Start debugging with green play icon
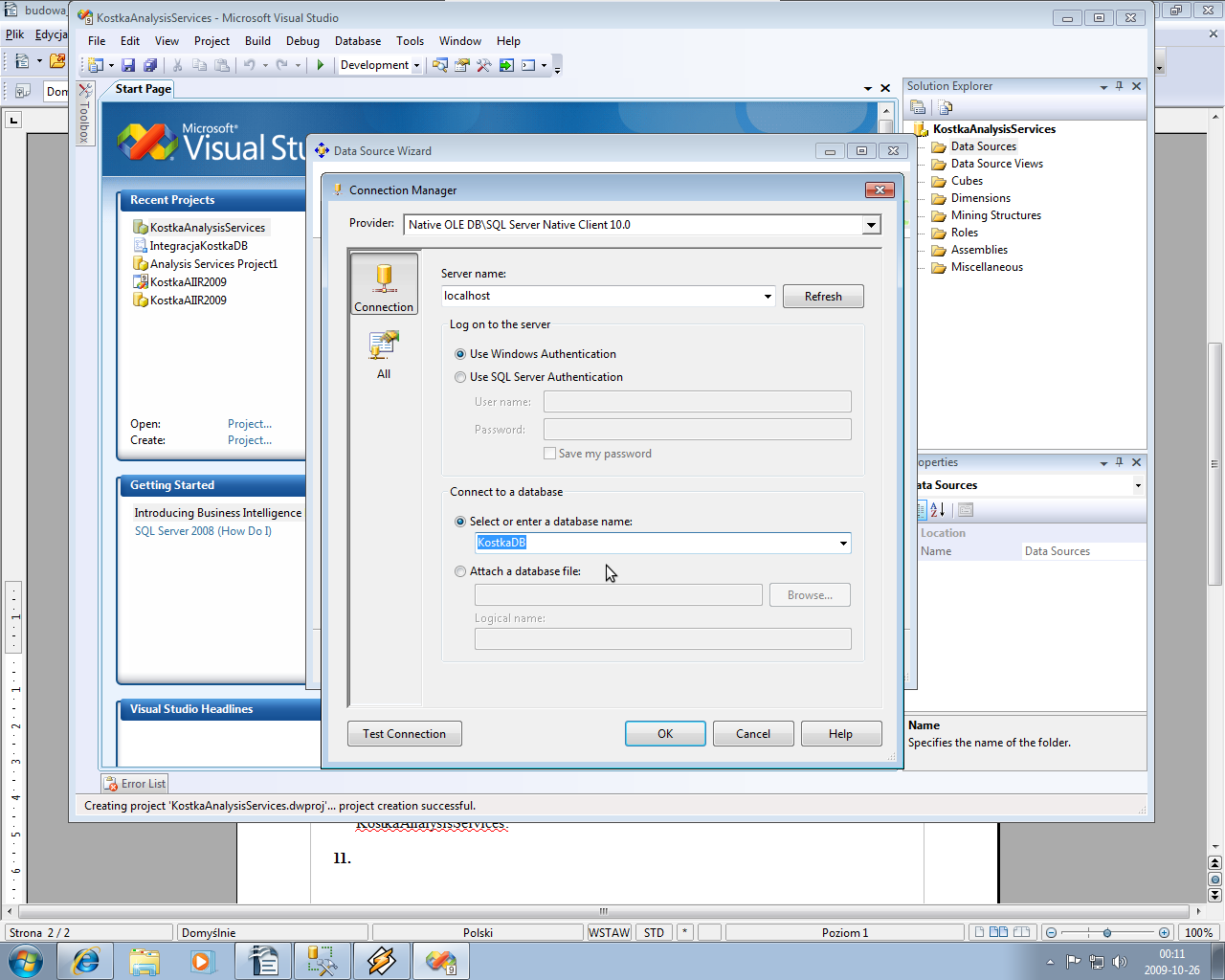This screenshot has height=980, width=1225. tap(321, 65)
